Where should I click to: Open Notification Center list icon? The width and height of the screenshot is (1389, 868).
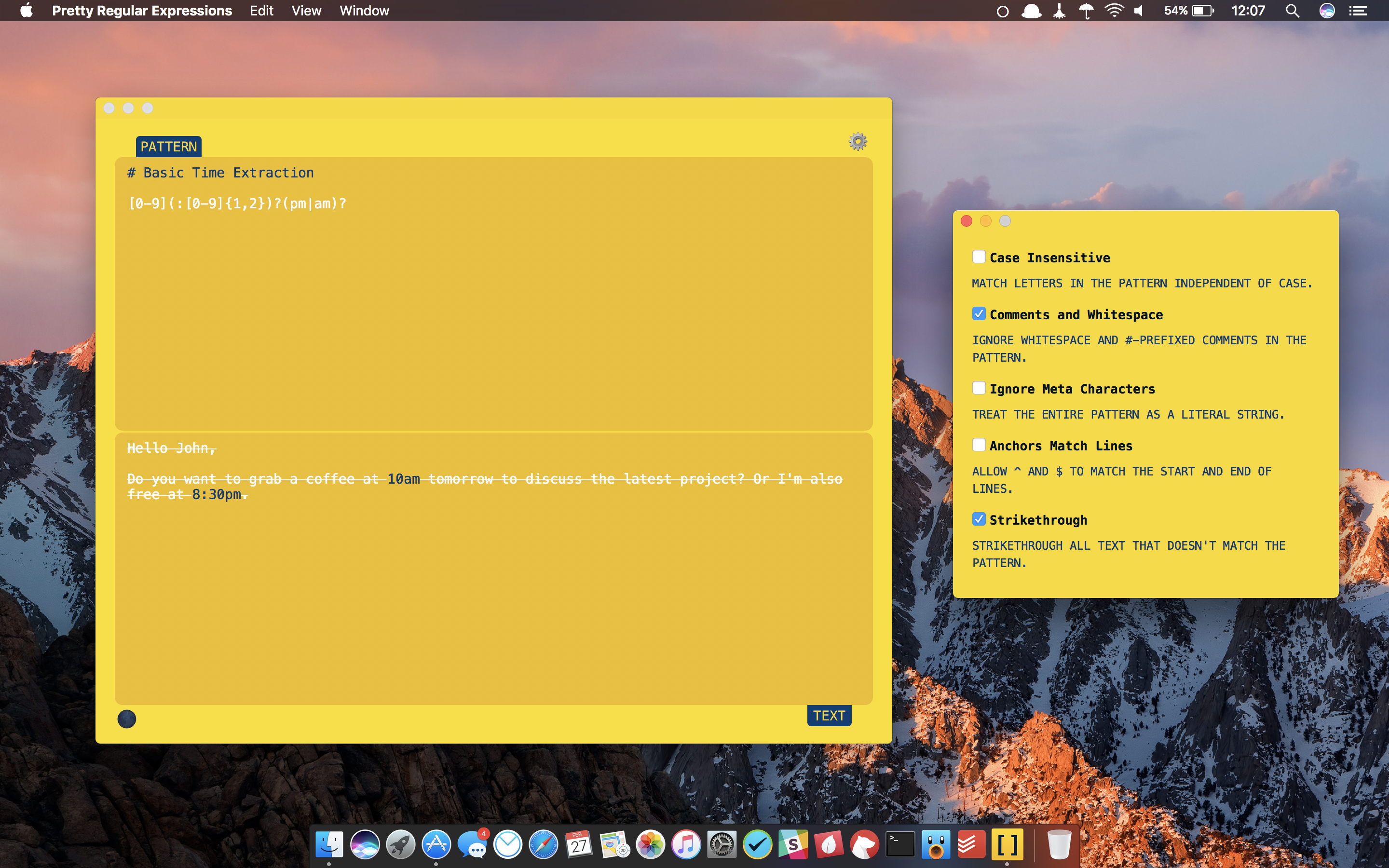[x=1358, y=10]
